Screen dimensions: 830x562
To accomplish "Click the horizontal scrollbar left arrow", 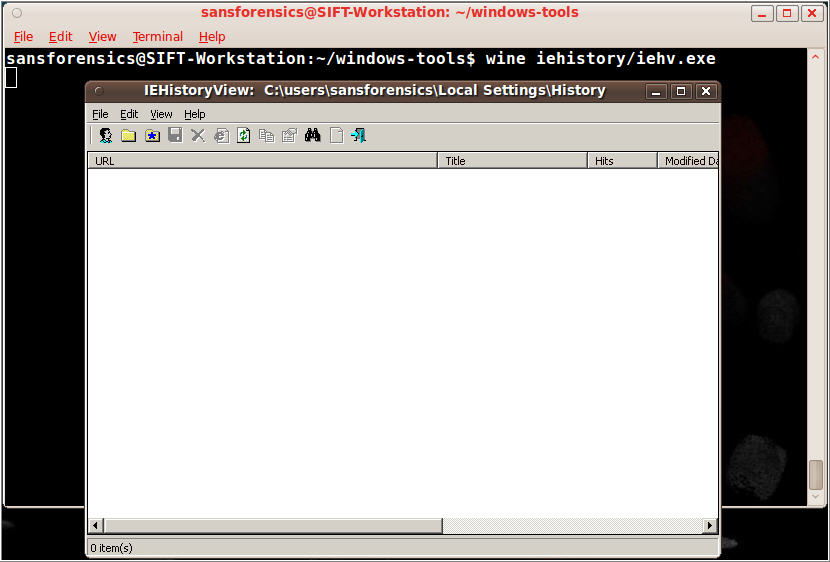I will (x=95, y=525).
